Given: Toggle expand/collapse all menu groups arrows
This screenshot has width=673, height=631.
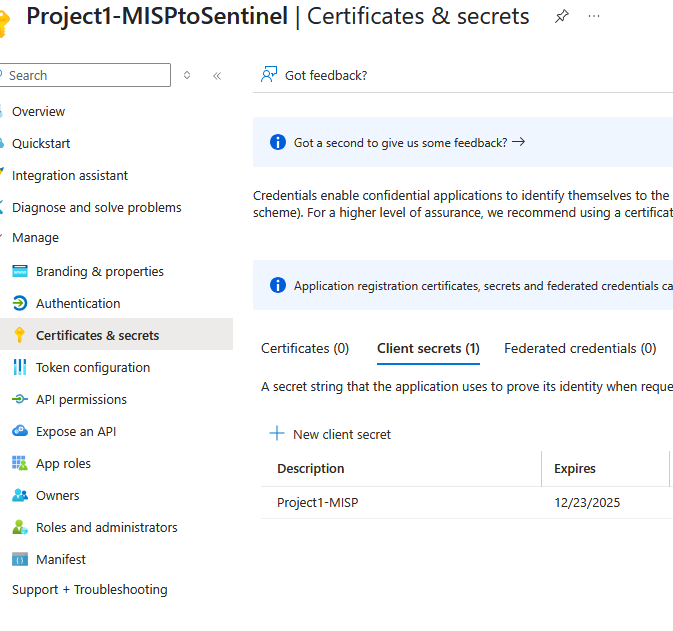Looking at the screenshot, I should (x=187, y=75).
